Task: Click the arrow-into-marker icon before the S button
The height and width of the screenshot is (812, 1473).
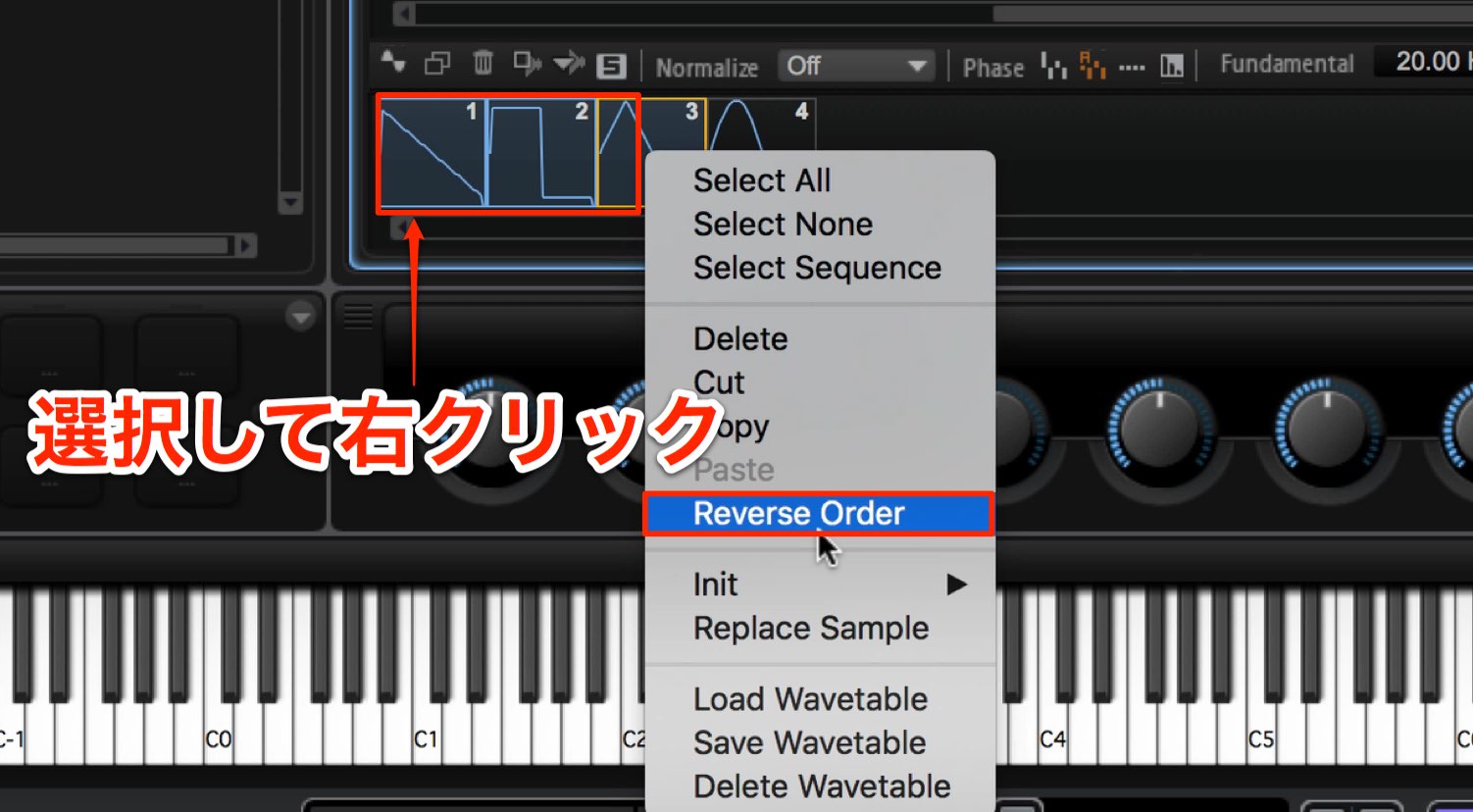Action: 569,65
